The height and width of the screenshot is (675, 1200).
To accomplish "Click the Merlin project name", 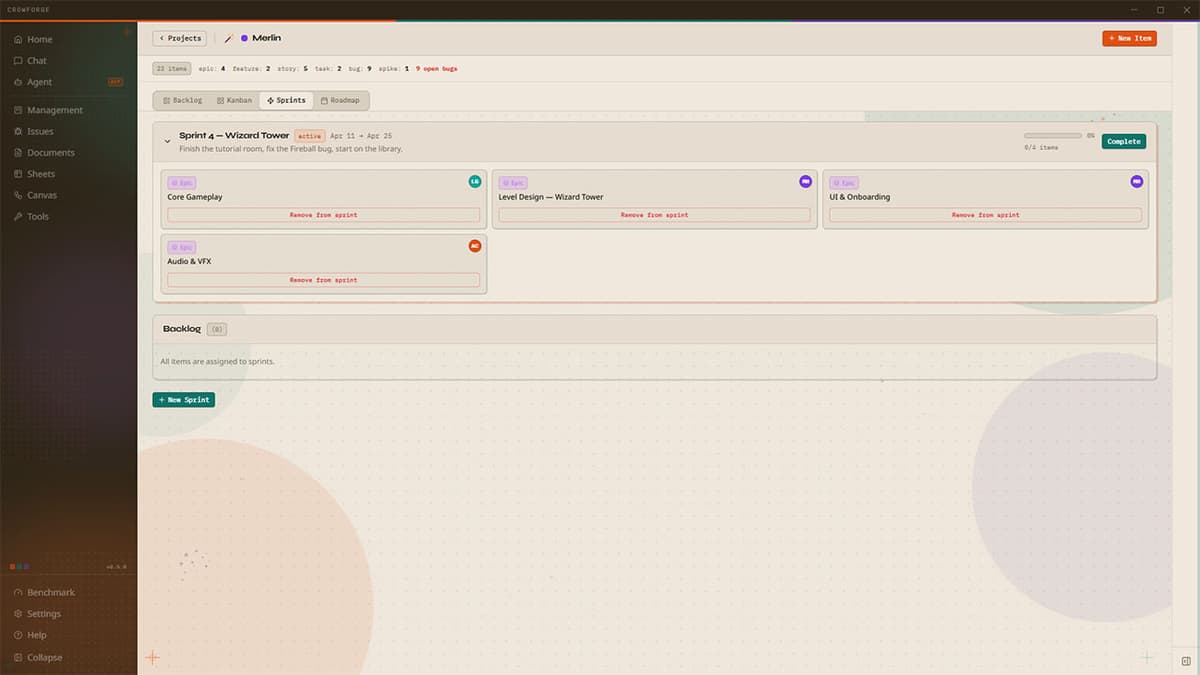I will tap(267, 38).
